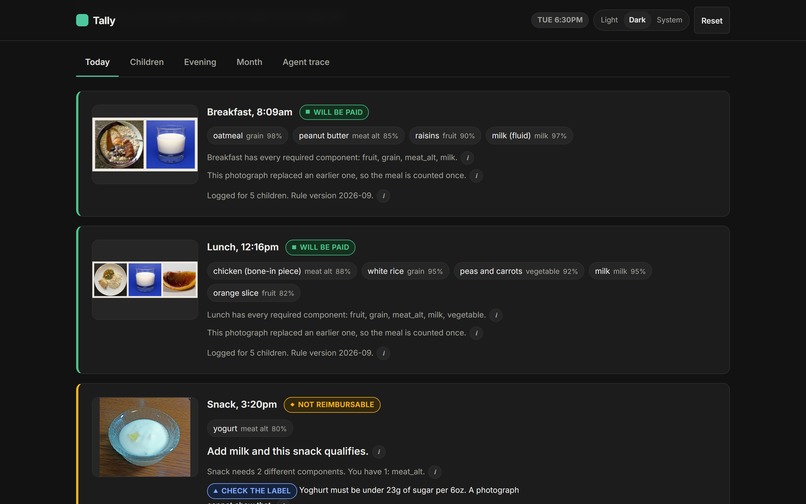This screenshot has height=504, width=806.
Task: Open info icon beside Lunch logged for 5 children
Action: [383, 353]
